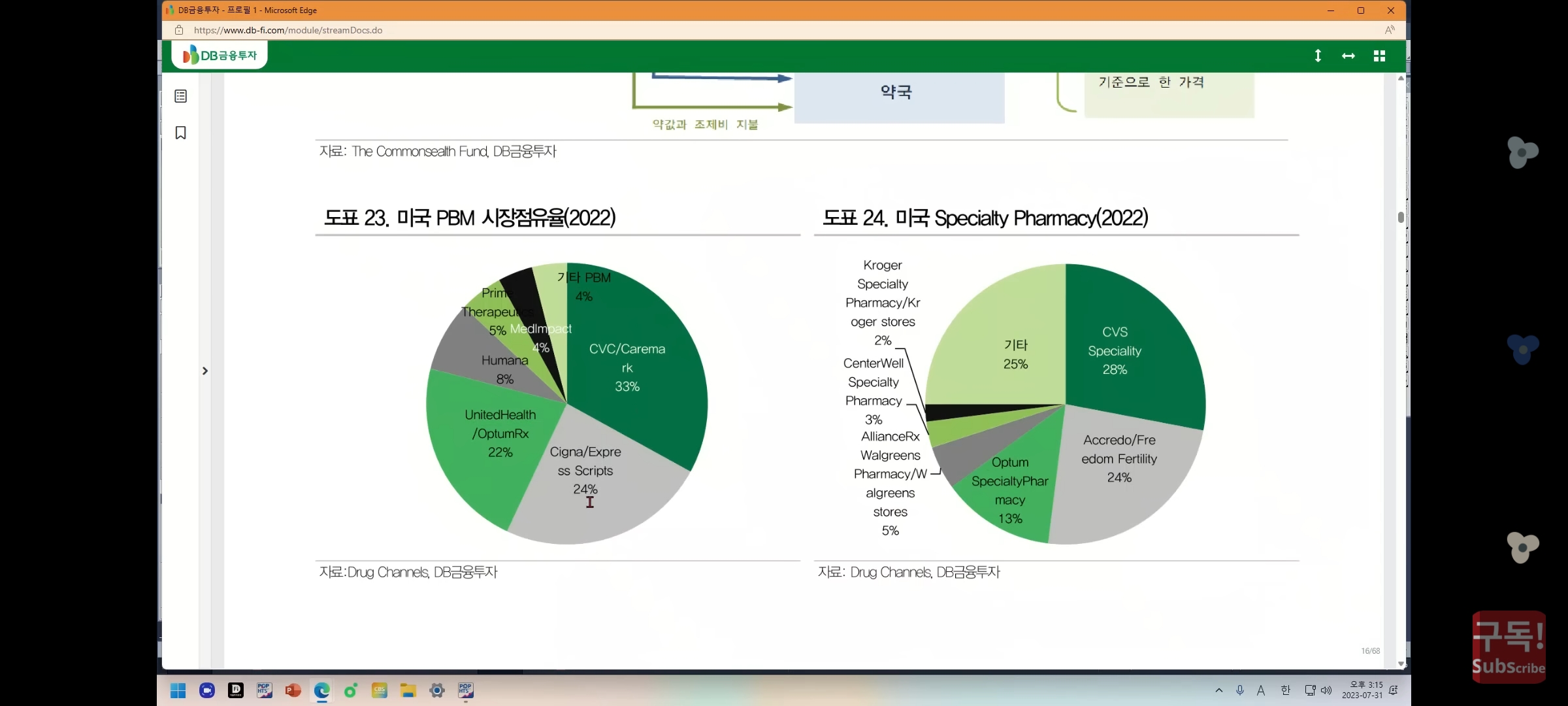1568x706 pixels.
Task: Click the site lock icon in address bar
Action: (x=179, y=30)
